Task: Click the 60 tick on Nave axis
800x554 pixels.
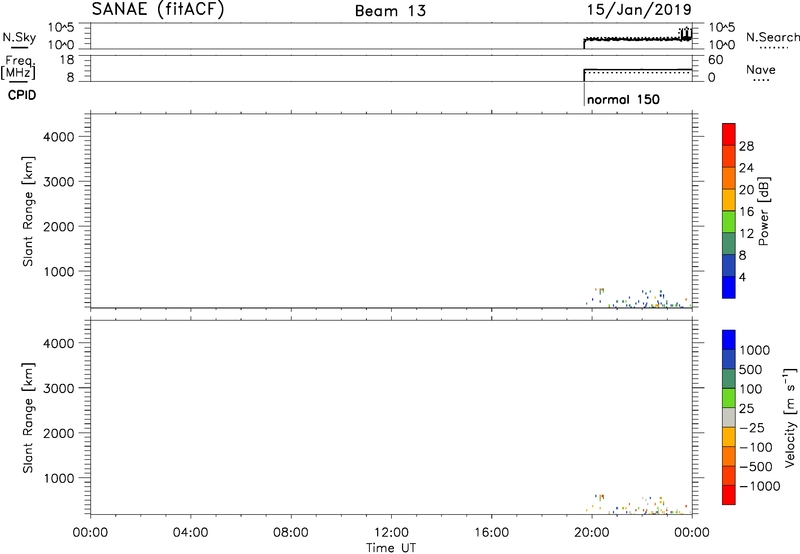Action: coord(715,60)
